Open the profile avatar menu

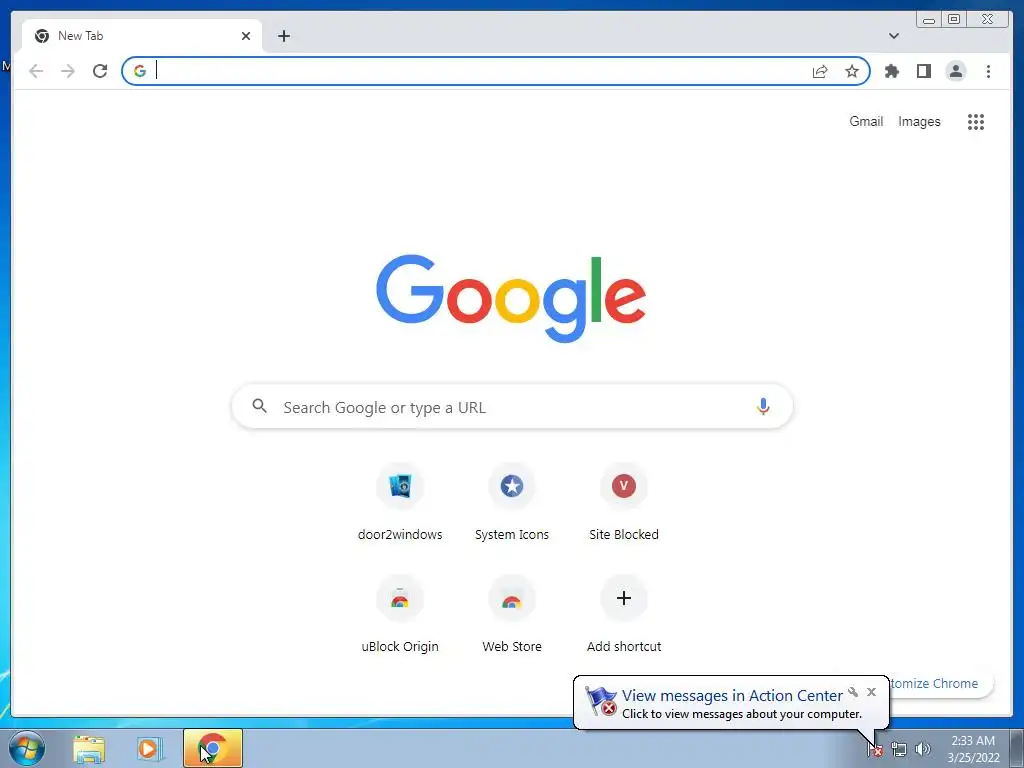pos(955,71)
